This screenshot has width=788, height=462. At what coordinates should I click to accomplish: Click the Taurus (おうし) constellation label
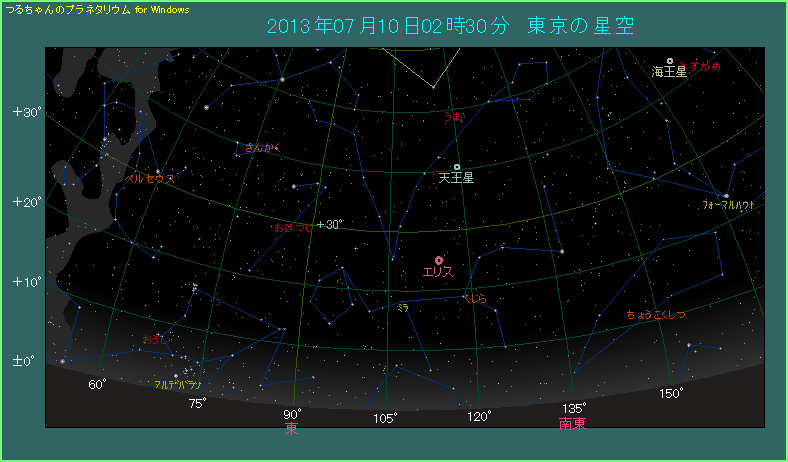pyautogui.click(x=156, y=340)
